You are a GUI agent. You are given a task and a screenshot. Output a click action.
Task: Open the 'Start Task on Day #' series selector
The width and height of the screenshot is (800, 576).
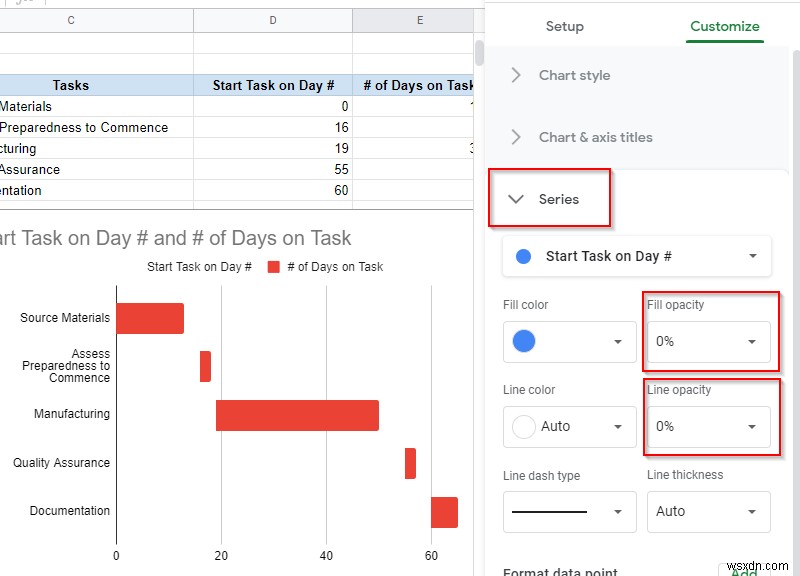pyautogui.click(x=636, y=256)
